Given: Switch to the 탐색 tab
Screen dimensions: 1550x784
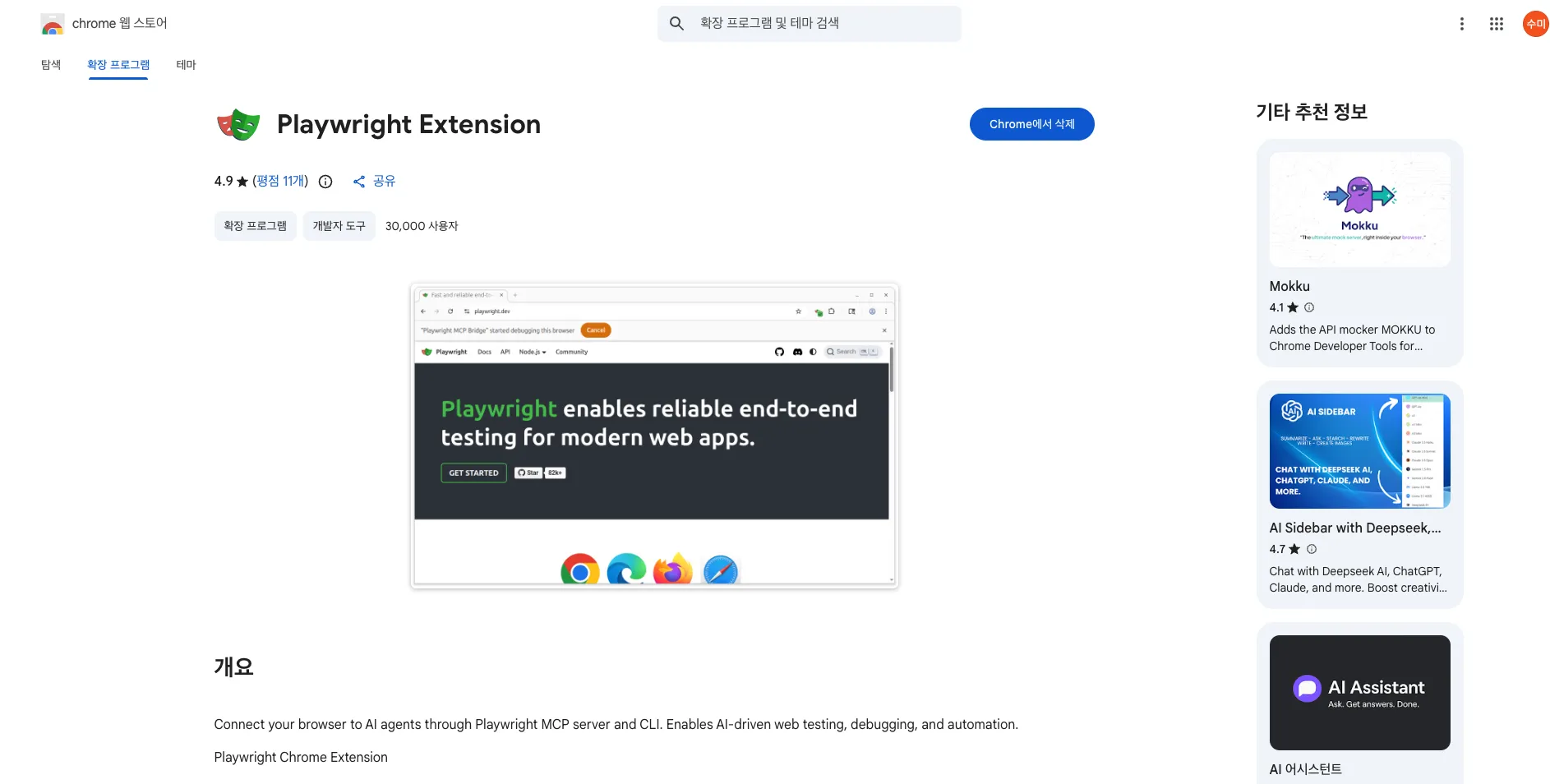Looking at the screenshot, I should [x=51, y=65].
